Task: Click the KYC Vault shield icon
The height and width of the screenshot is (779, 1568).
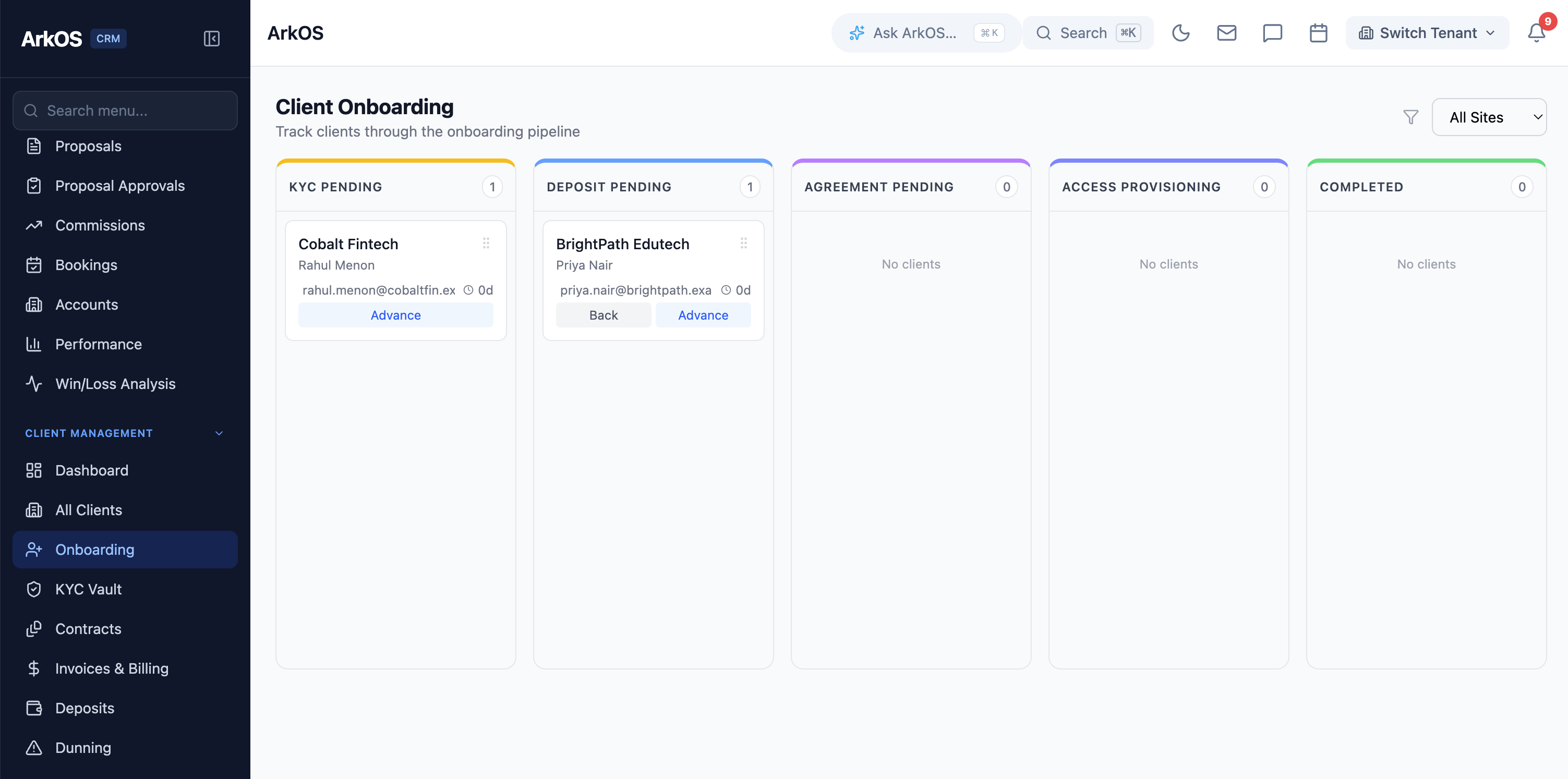Action: 34,589
